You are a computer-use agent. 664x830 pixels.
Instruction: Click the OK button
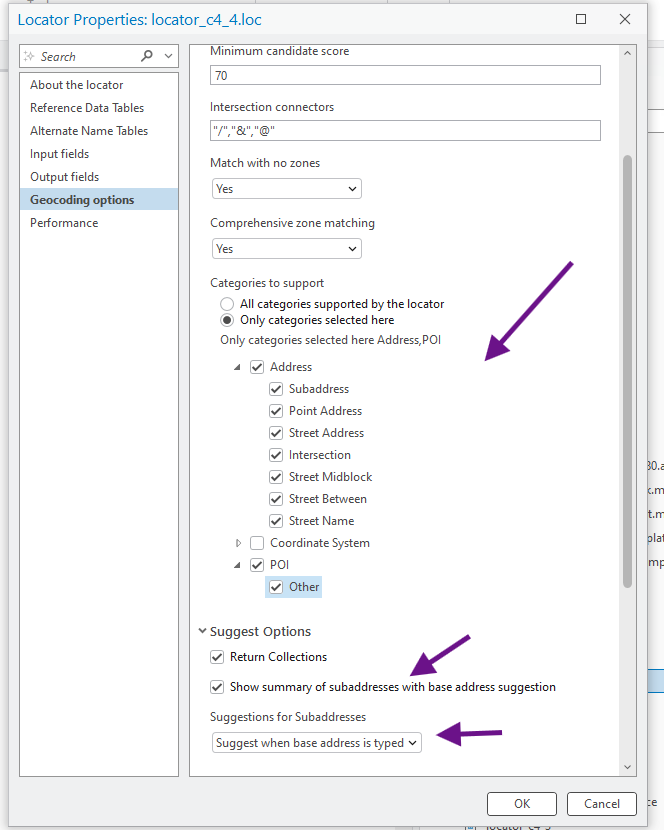pyautogui.click(x=522, y=803)
